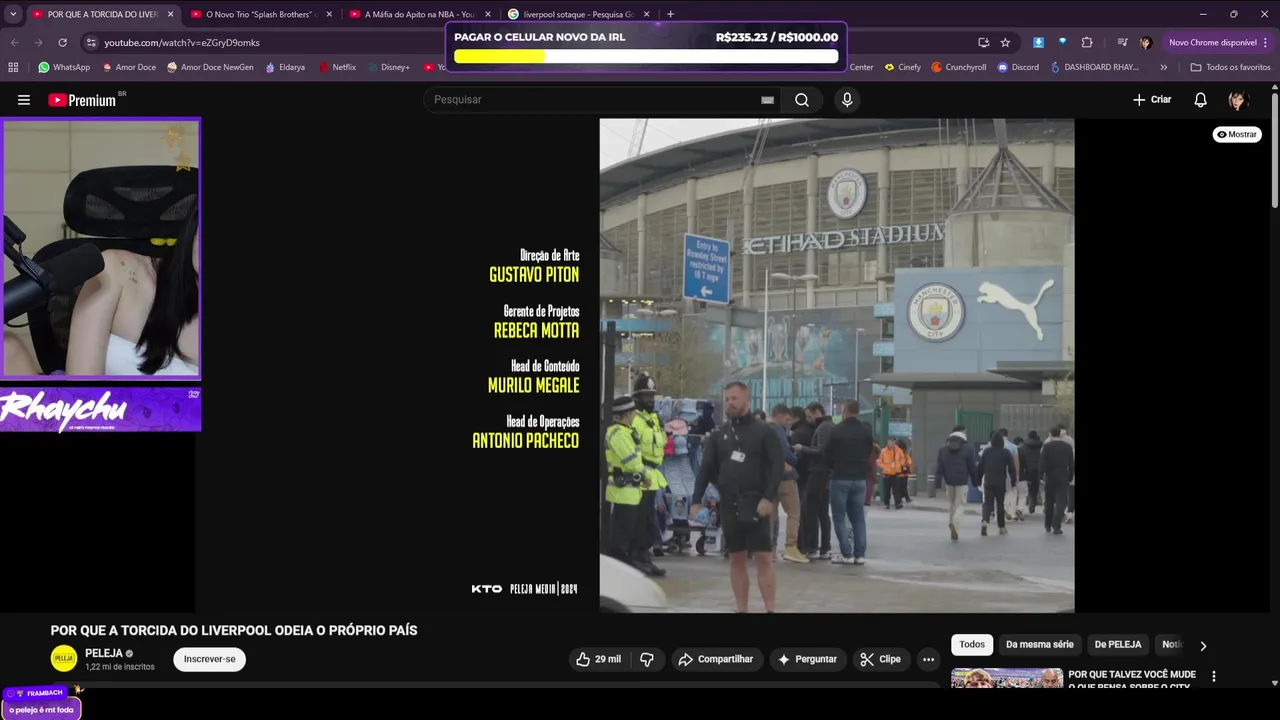Open the Disney+ bookmark
Image resolution: width=1280 pixels, height=720 pixels.
(x=388, y=67)
